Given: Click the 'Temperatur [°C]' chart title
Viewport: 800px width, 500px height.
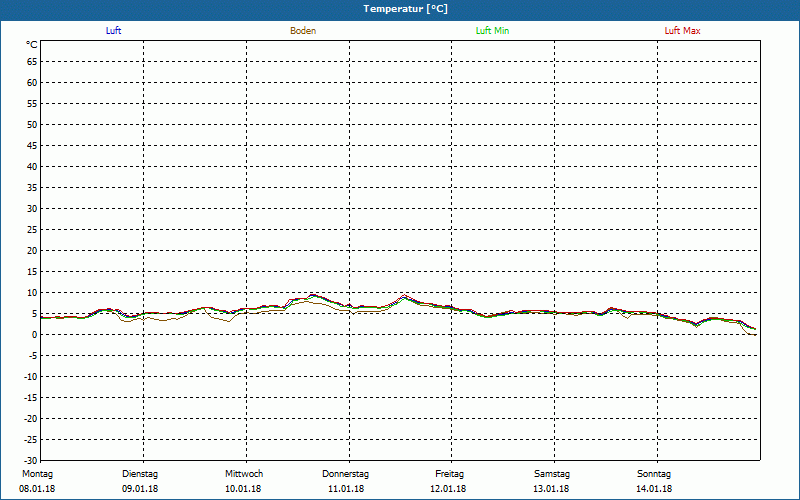Looking at the screenshot, I should tap(406, 9).
